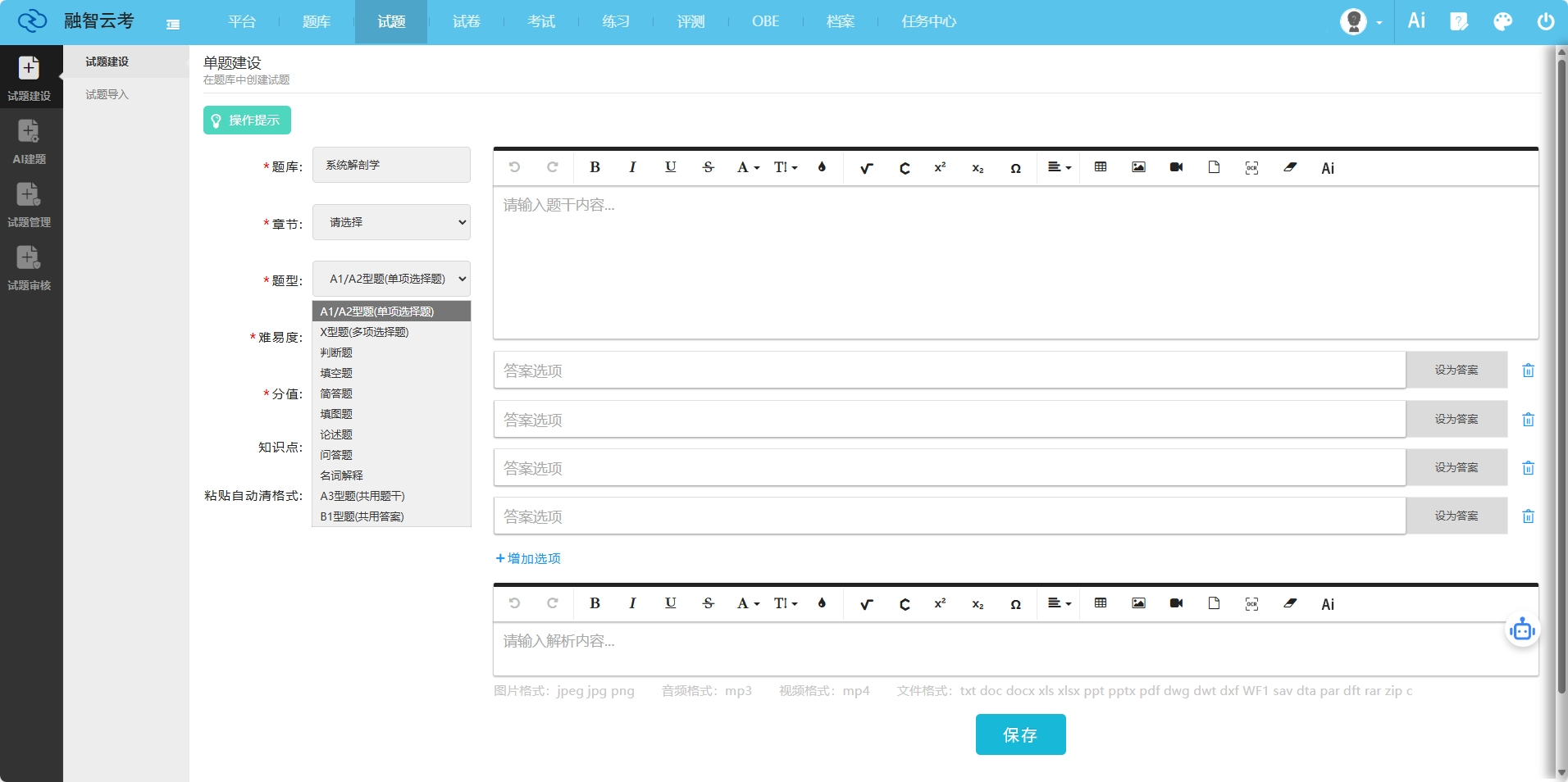Screen dimensions: 1568x782
Task: Set the fourth option as the answer
Action: pyautogui.click(x=1456, y=516)
